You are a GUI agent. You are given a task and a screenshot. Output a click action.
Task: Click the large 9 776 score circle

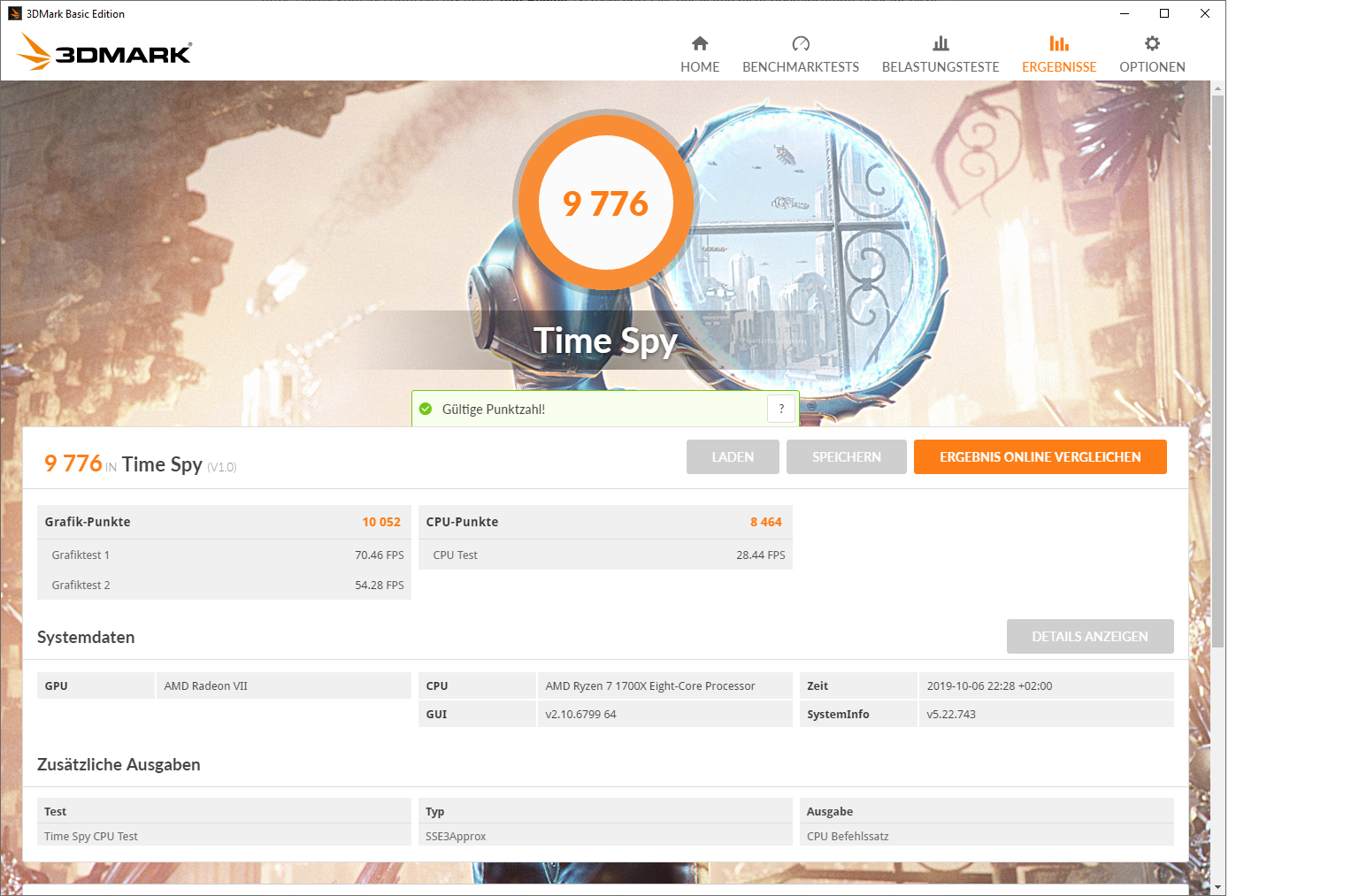click(606, 203)
